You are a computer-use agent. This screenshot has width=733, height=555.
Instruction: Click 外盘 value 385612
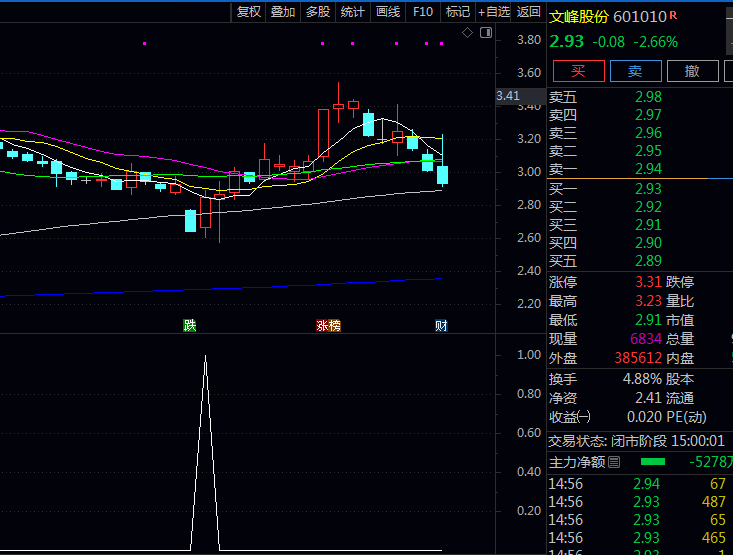click(x=638, y=358)
